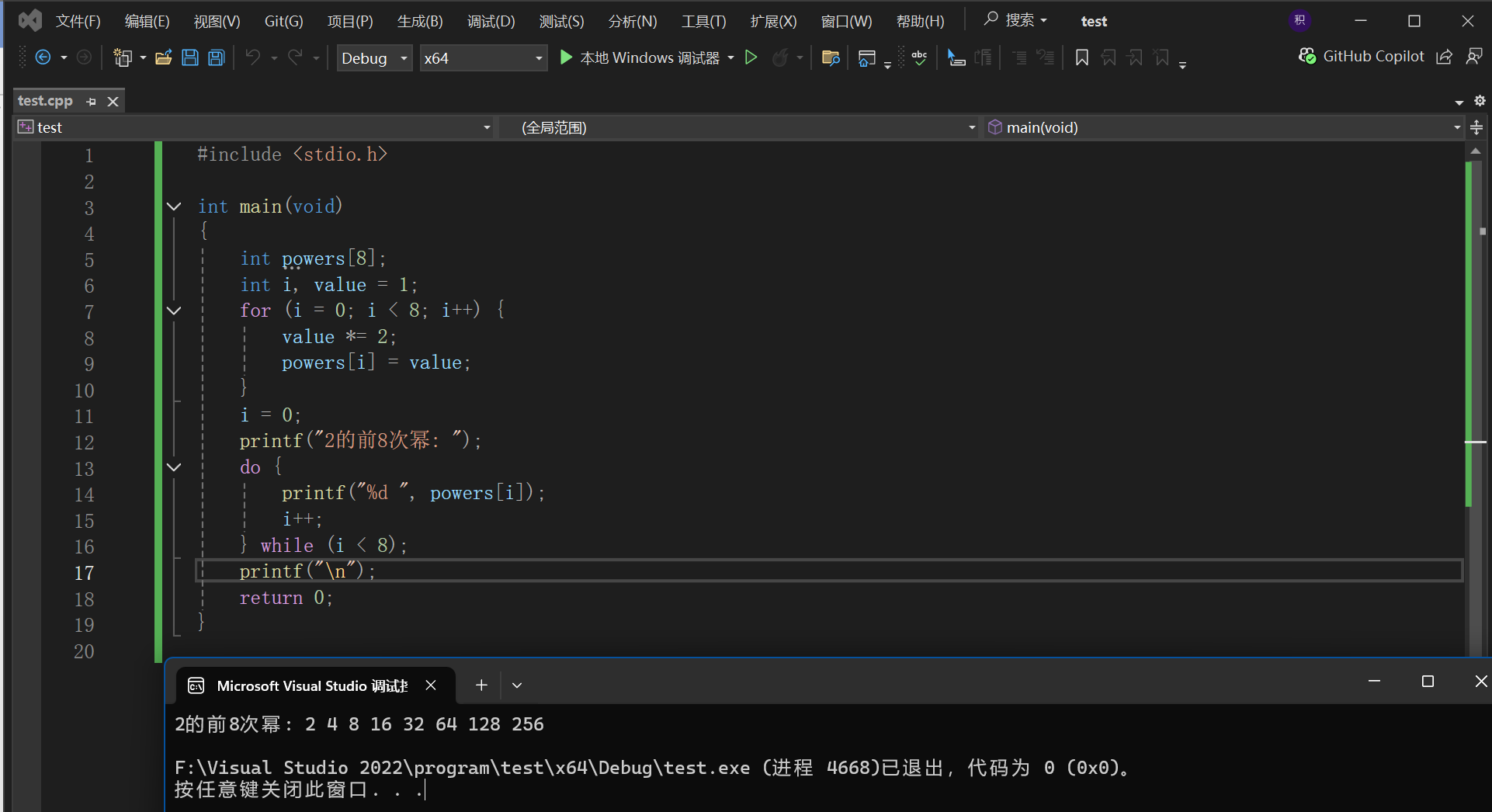The width and height of the screenshot is (1492, 812).
Task: Open the Tools (工具) menu
Action: coord(704,21)
